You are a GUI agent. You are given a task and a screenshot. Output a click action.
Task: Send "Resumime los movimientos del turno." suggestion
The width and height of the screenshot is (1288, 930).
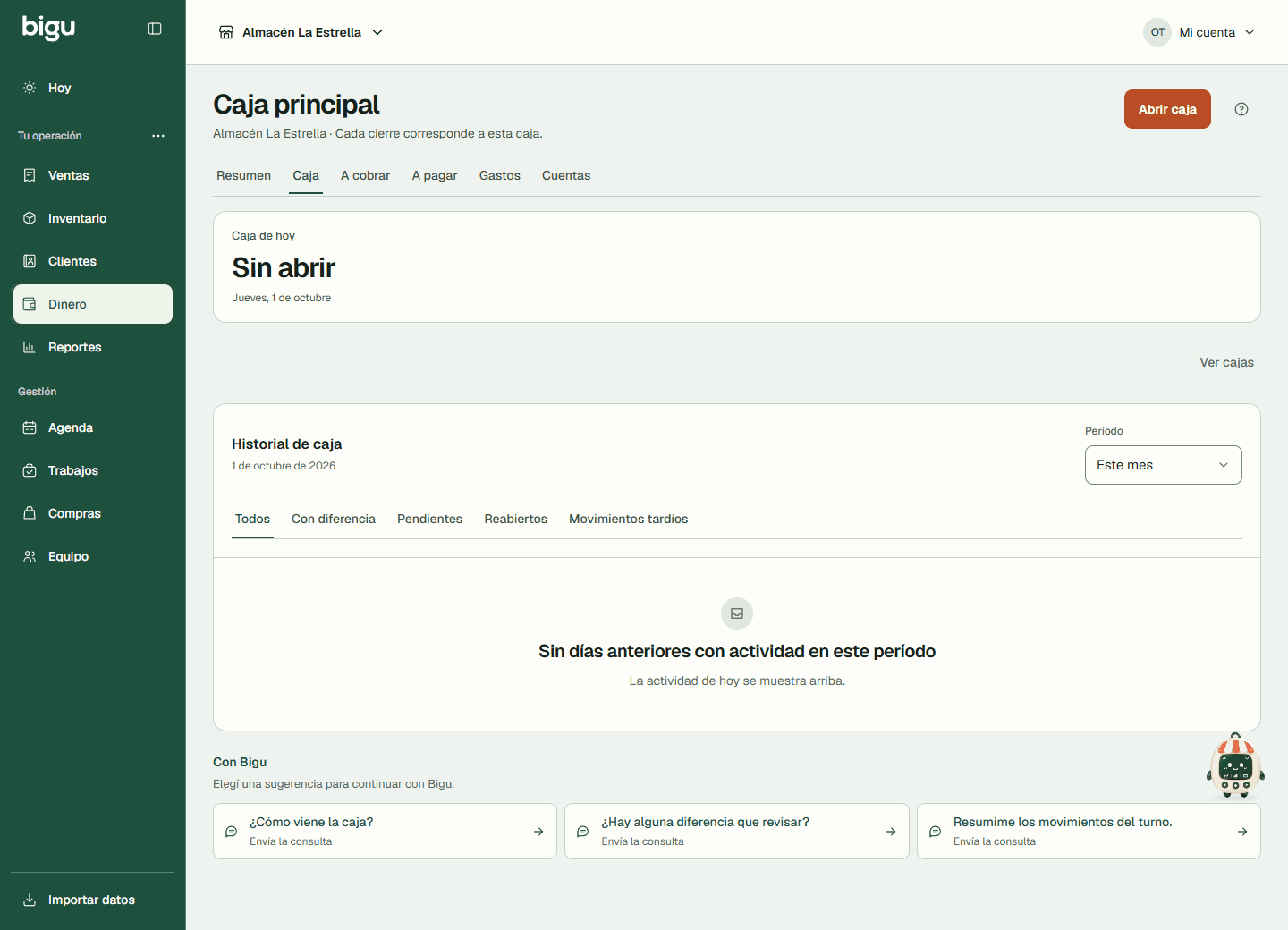(1089, 832)
